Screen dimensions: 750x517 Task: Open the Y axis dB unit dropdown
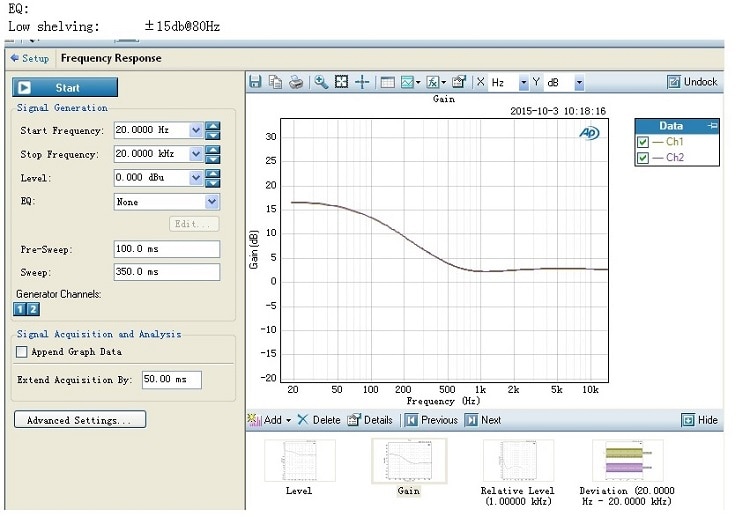[x=579, y=83]
